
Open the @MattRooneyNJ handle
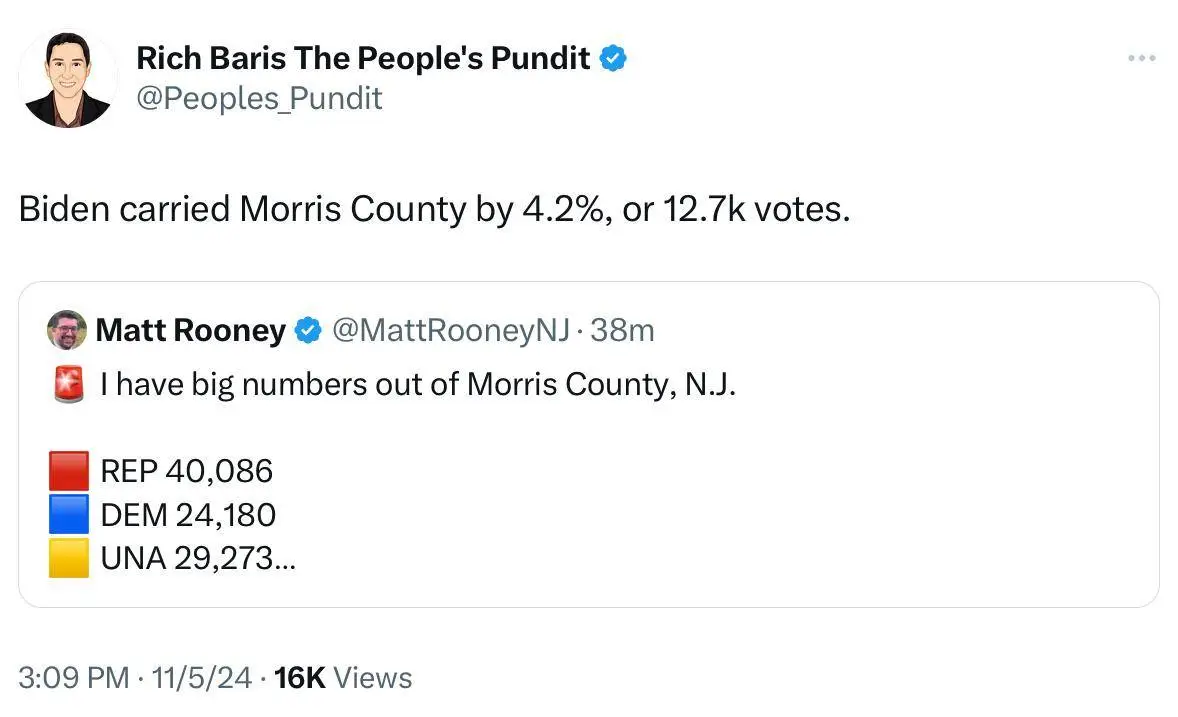click(x=450, y=330)
